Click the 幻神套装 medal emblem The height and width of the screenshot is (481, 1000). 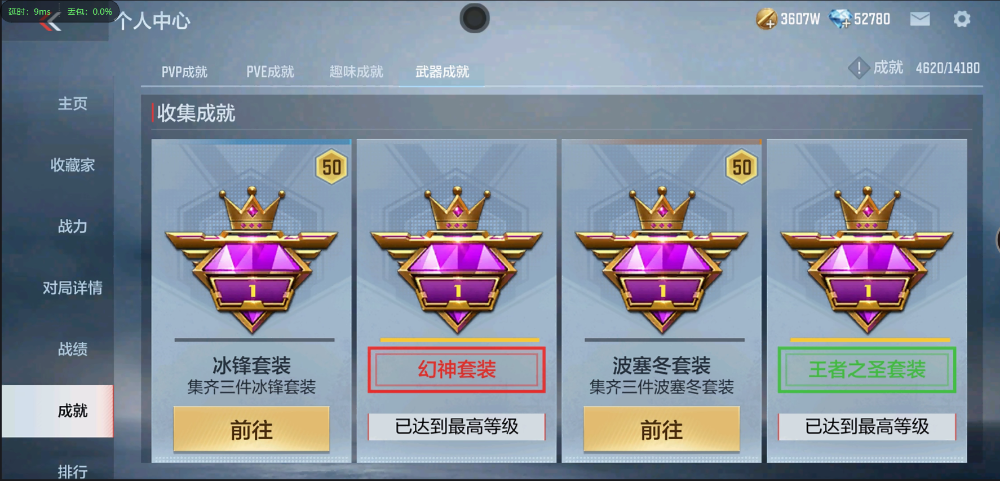click(x=457, y=260)
